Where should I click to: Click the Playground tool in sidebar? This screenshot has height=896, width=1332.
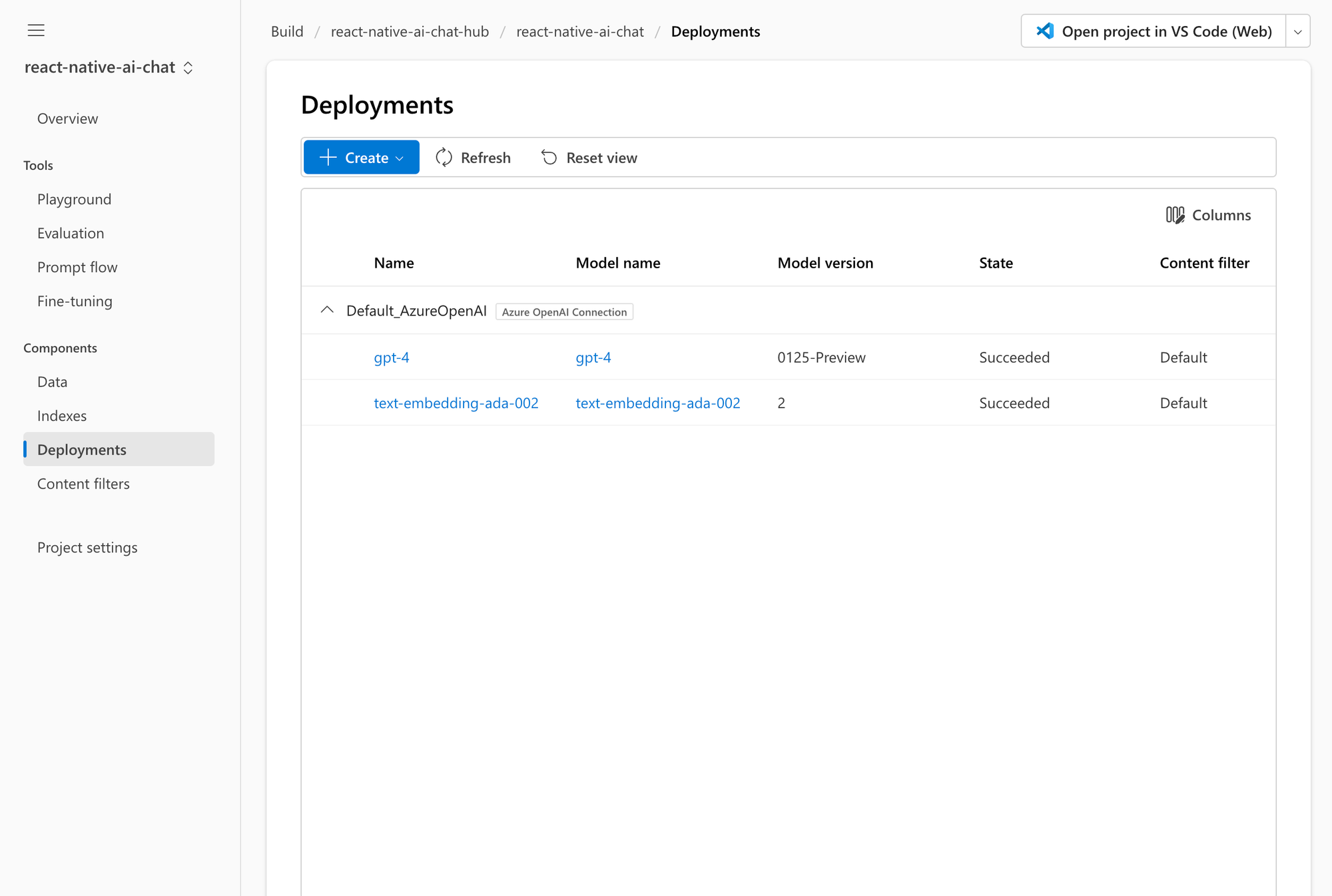point(75,198)
